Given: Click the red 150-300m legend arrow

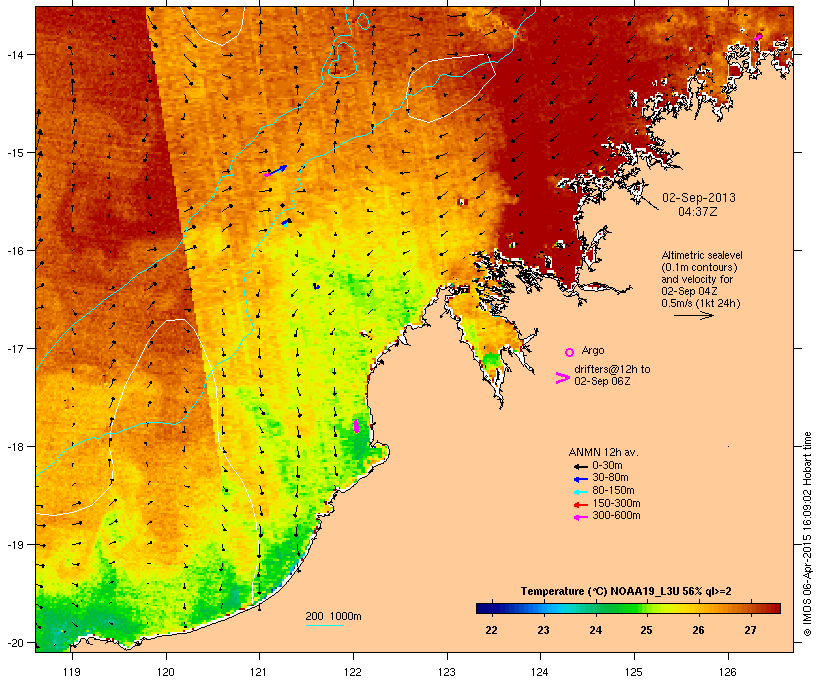Looking at the screenshot, I should 580,505.
